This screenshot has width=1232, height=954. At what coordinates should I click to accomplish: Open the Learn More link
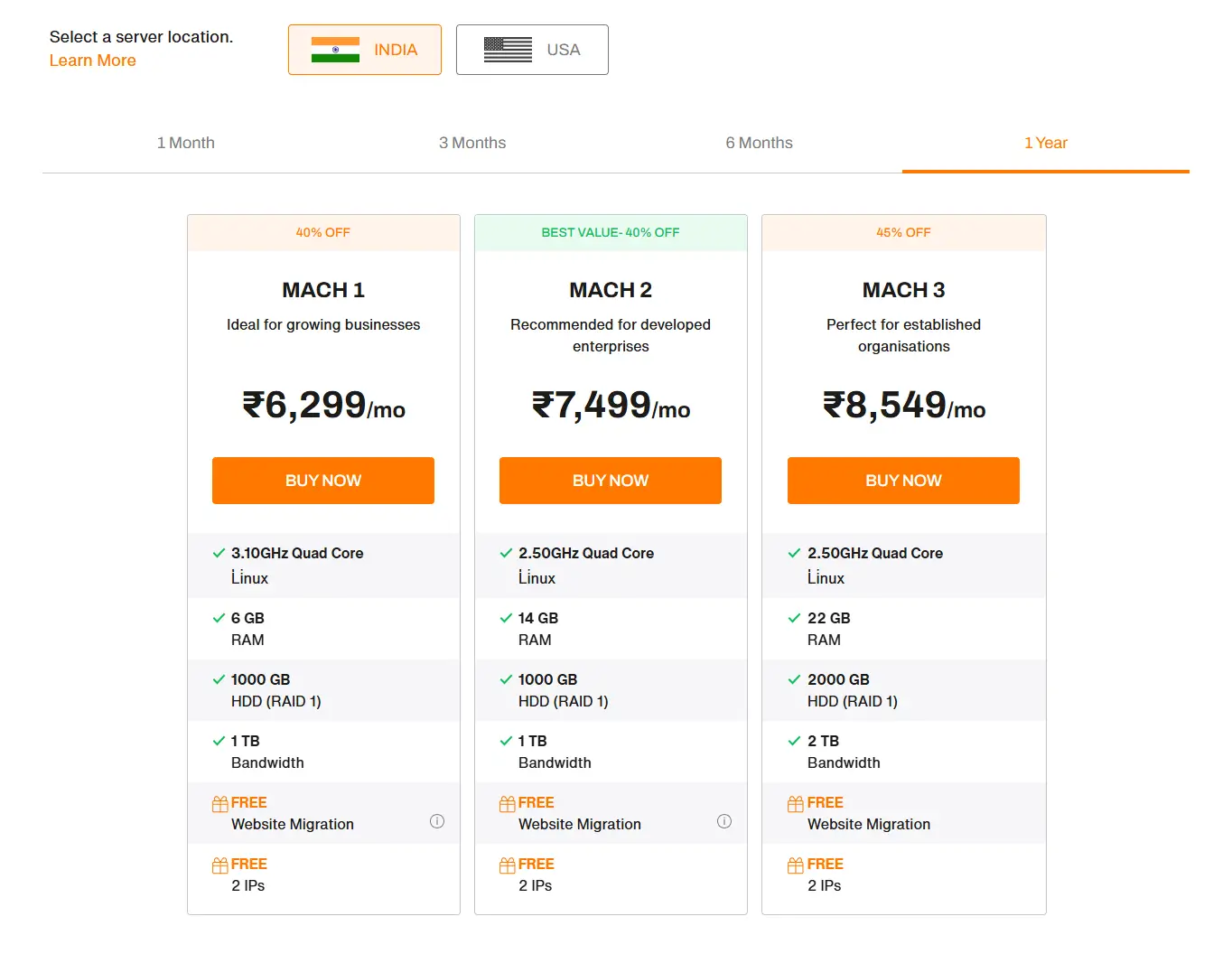93,61
